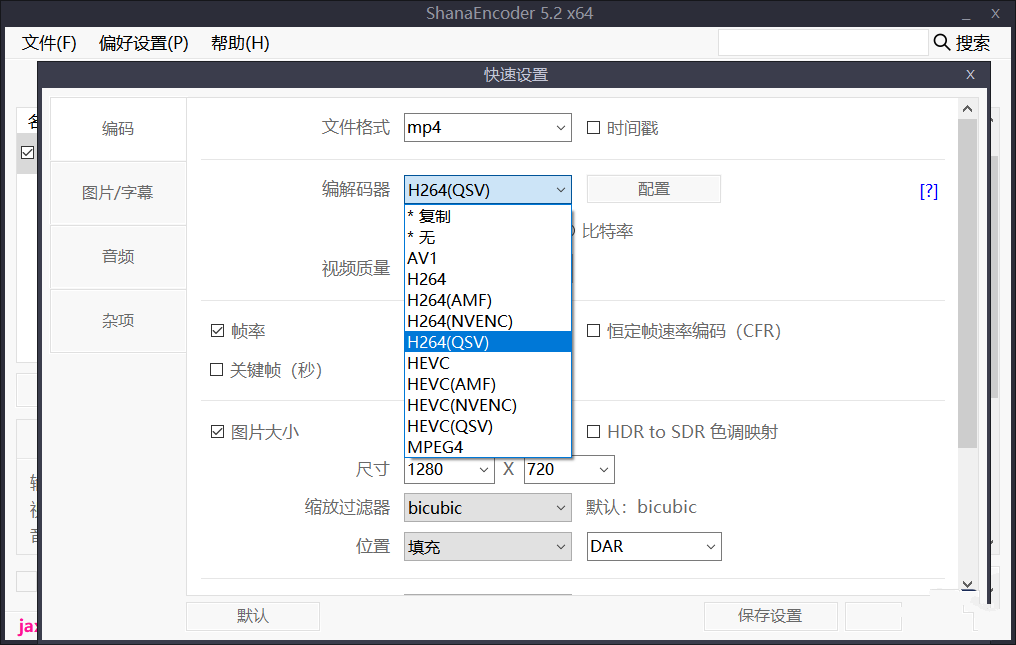
Task: Close the 快速设置 dialog
Action: 970,75
